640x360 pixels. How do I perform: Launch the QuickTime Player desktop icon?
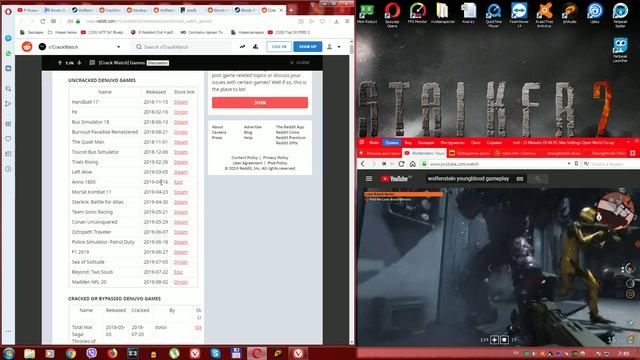(493, 14)
